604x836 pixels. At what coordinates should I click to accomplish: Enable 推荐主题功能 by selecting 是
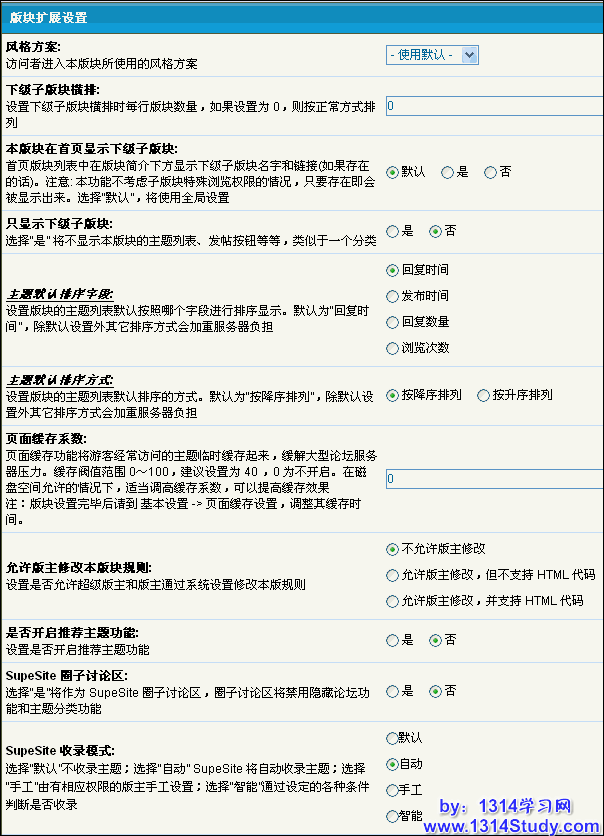click(393, 640)
